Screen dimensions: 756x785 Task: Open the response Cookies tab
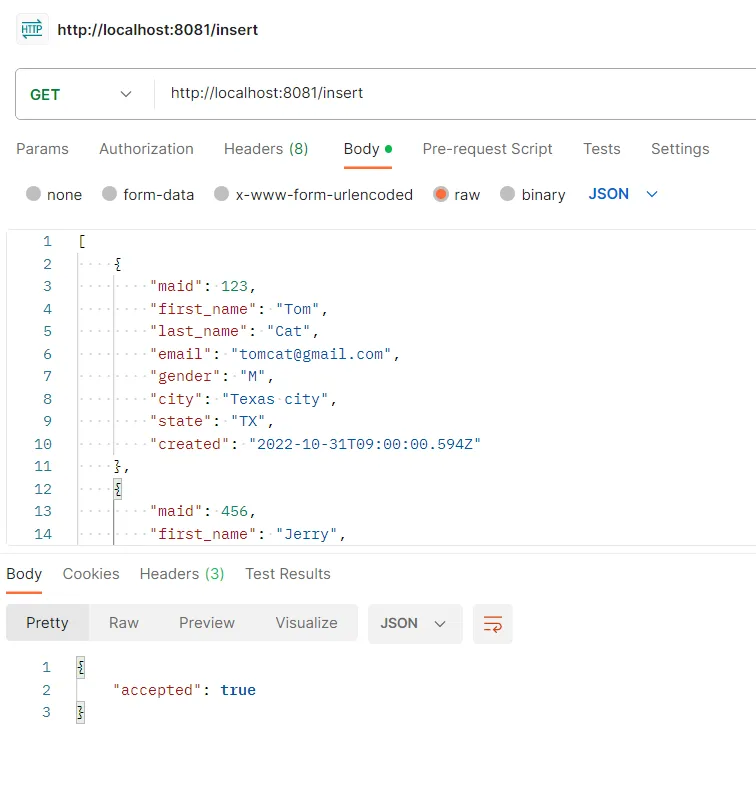[x=91, y=574]
